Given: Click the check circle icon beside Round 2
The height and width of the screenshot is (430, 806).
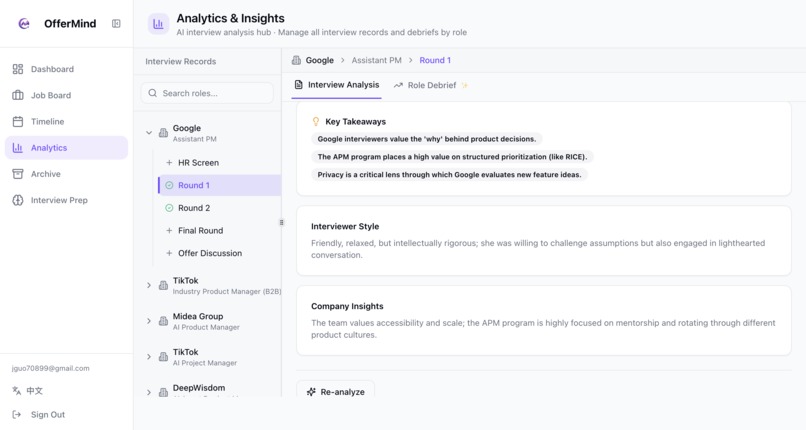Looking at the screenshot, I should (169, 208).
